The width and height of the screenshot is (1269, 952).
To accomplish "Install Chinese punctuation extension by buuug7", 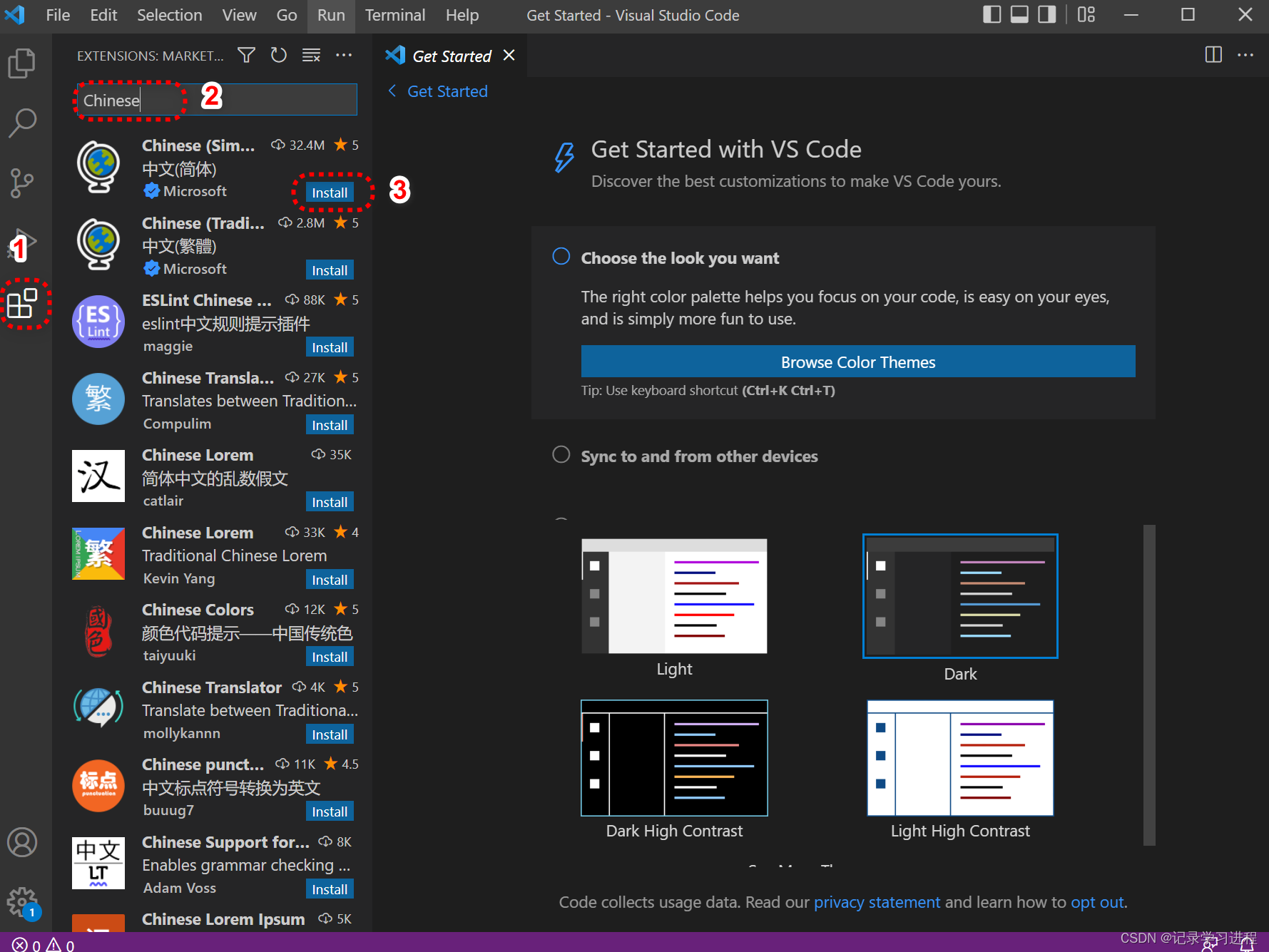I will 330,812.
